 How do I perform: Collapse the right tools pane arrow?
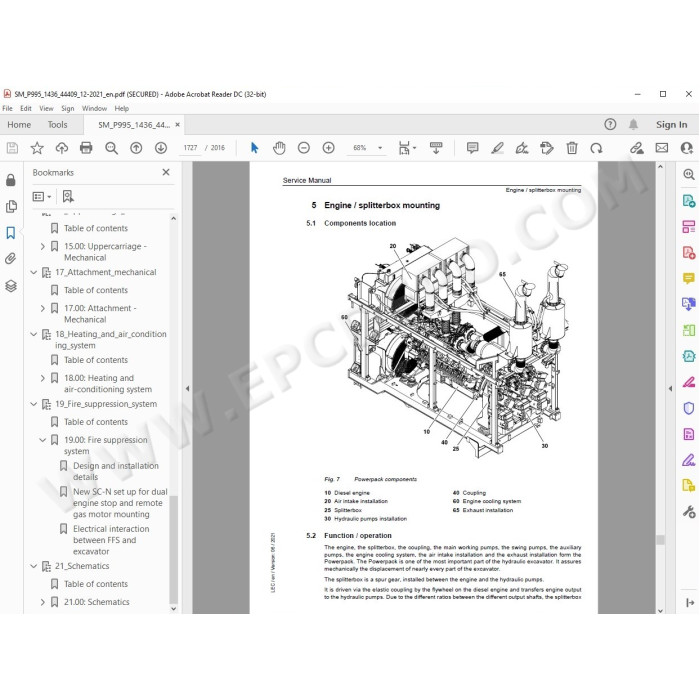click(x=670, y=388)
